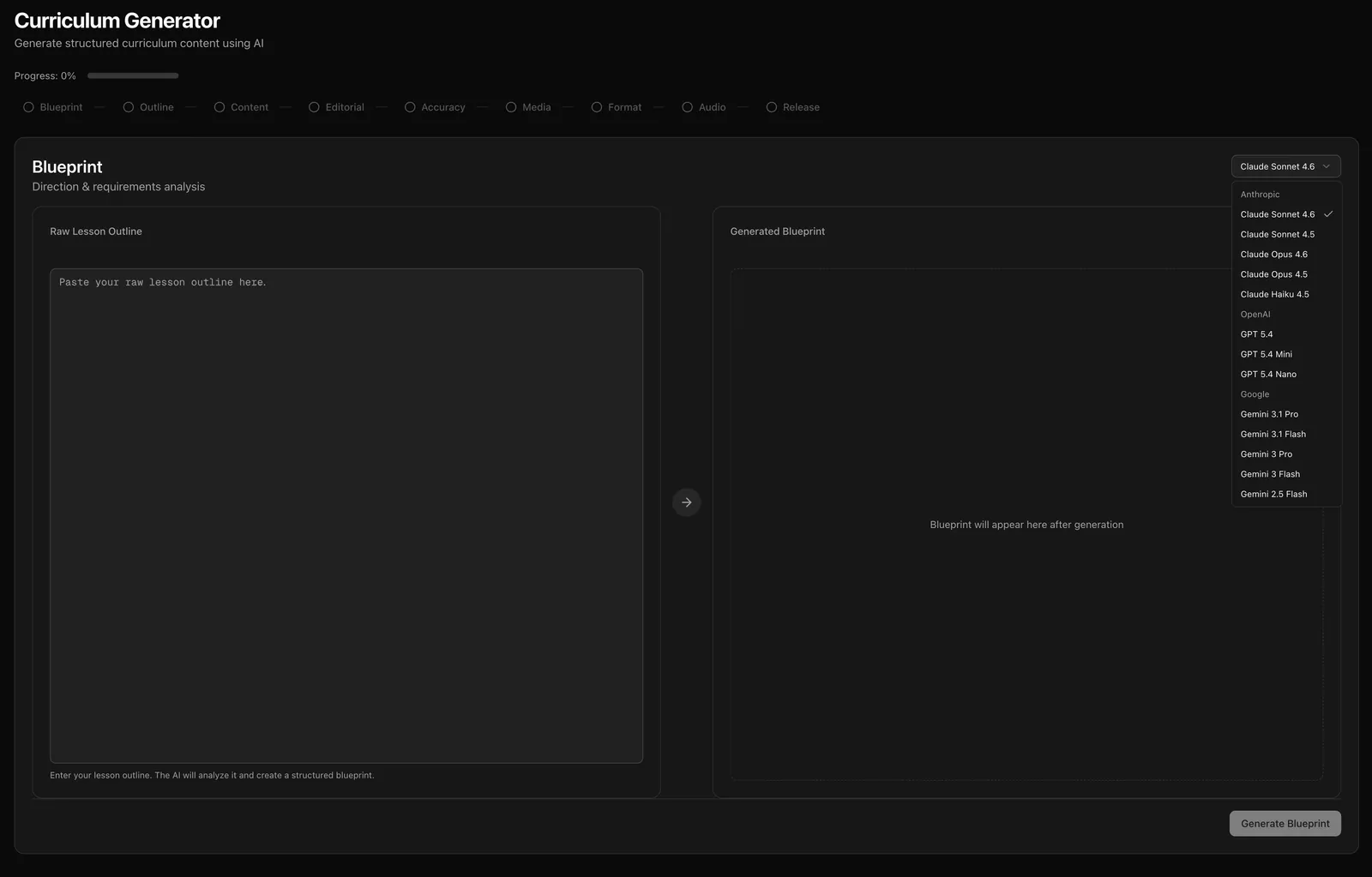Click the OpenAI group heading

tap(1255, 315)
